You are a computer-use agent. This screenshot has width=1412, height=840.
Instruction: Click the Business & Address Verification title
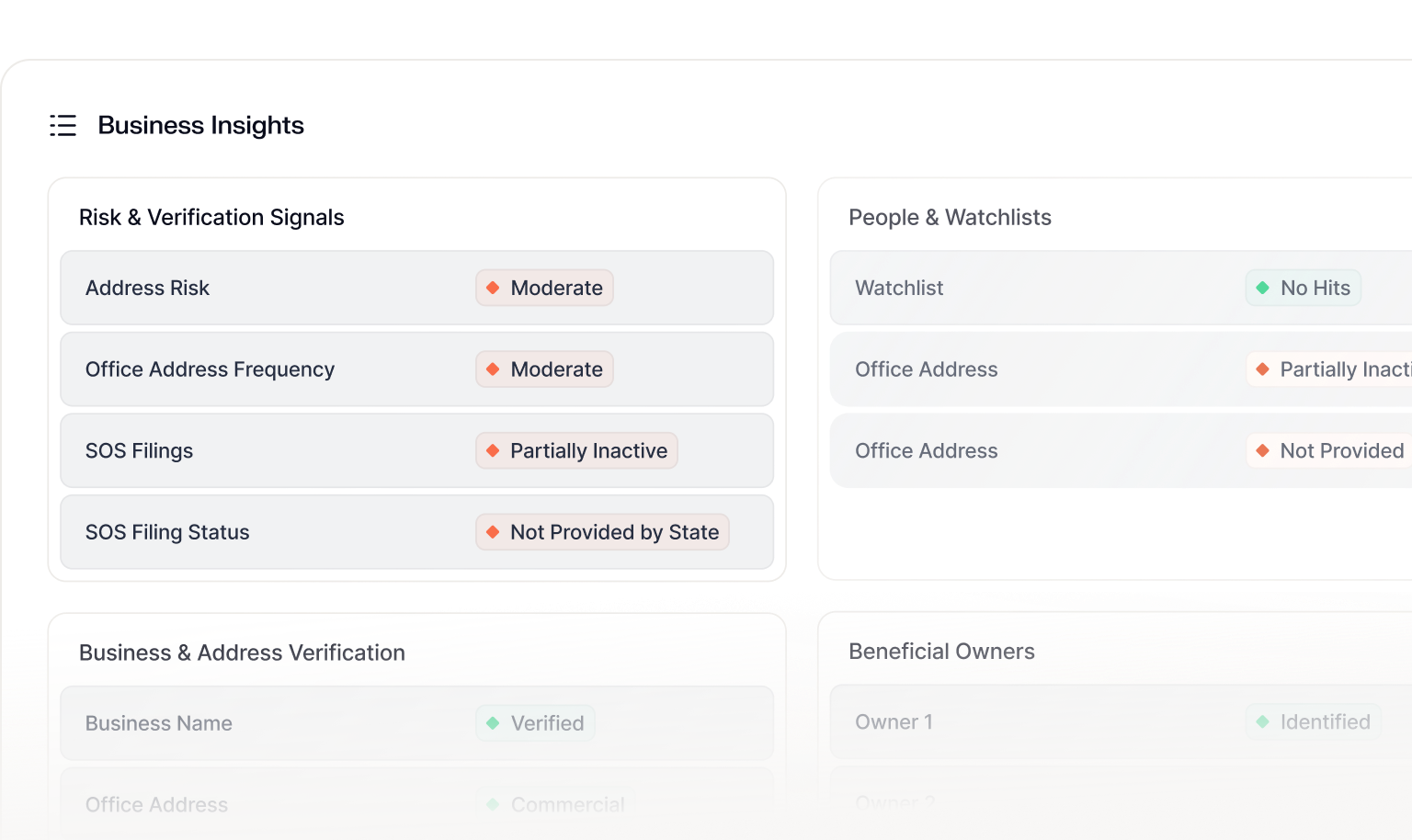point(242,653)
